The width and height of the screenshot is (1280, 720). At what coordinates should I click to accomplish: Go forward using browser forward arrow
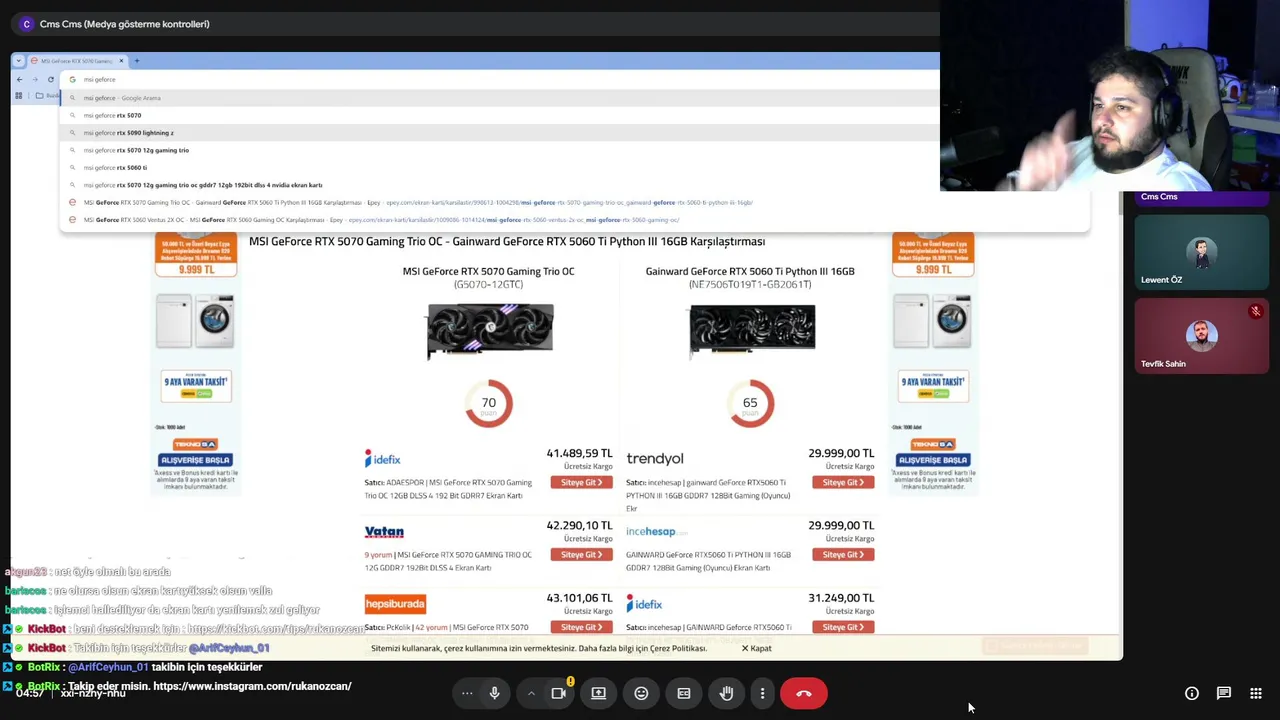pos(35,79)
